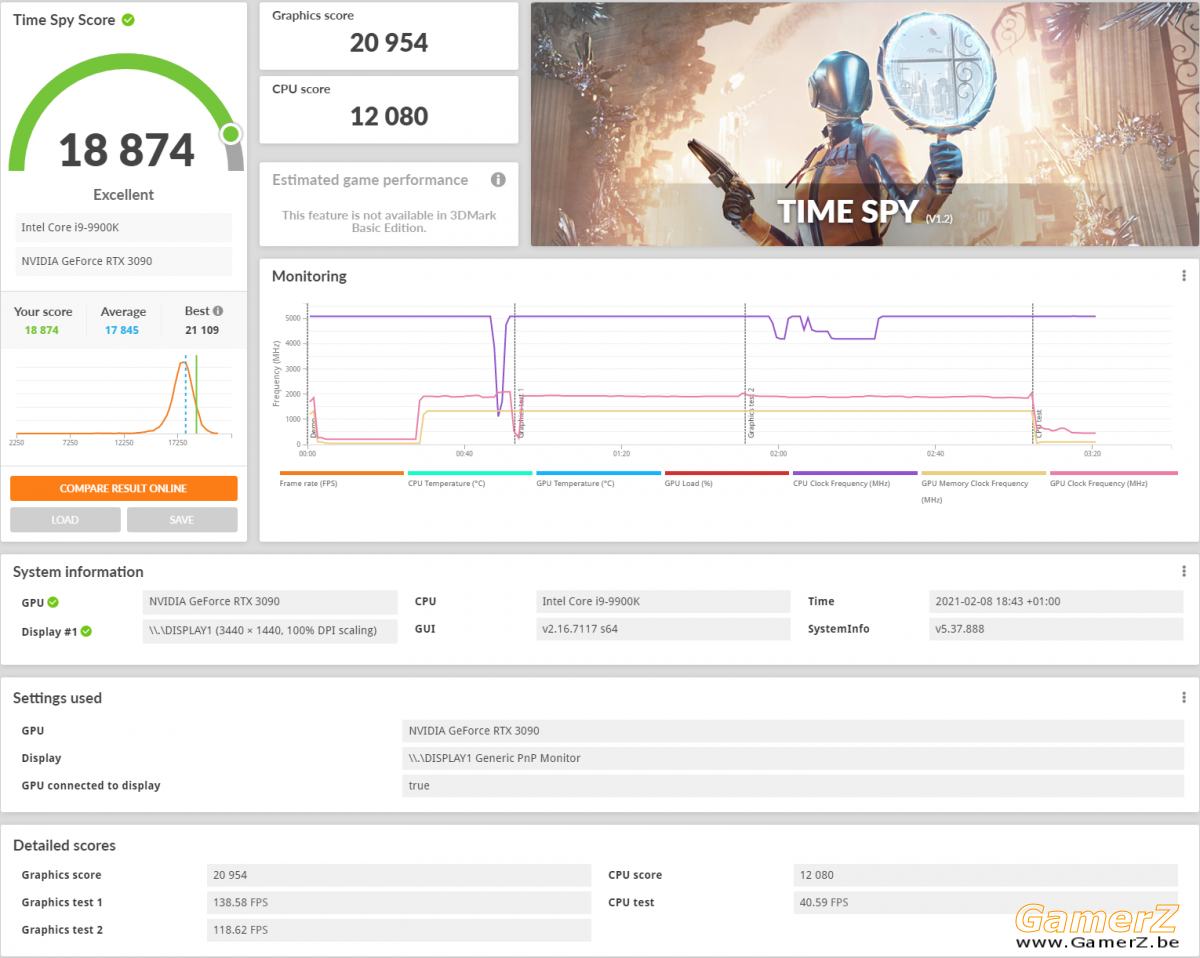Viewport: 1200px width, 958px height.
Task: Click the score distribution curve chart
Action: 124,397
